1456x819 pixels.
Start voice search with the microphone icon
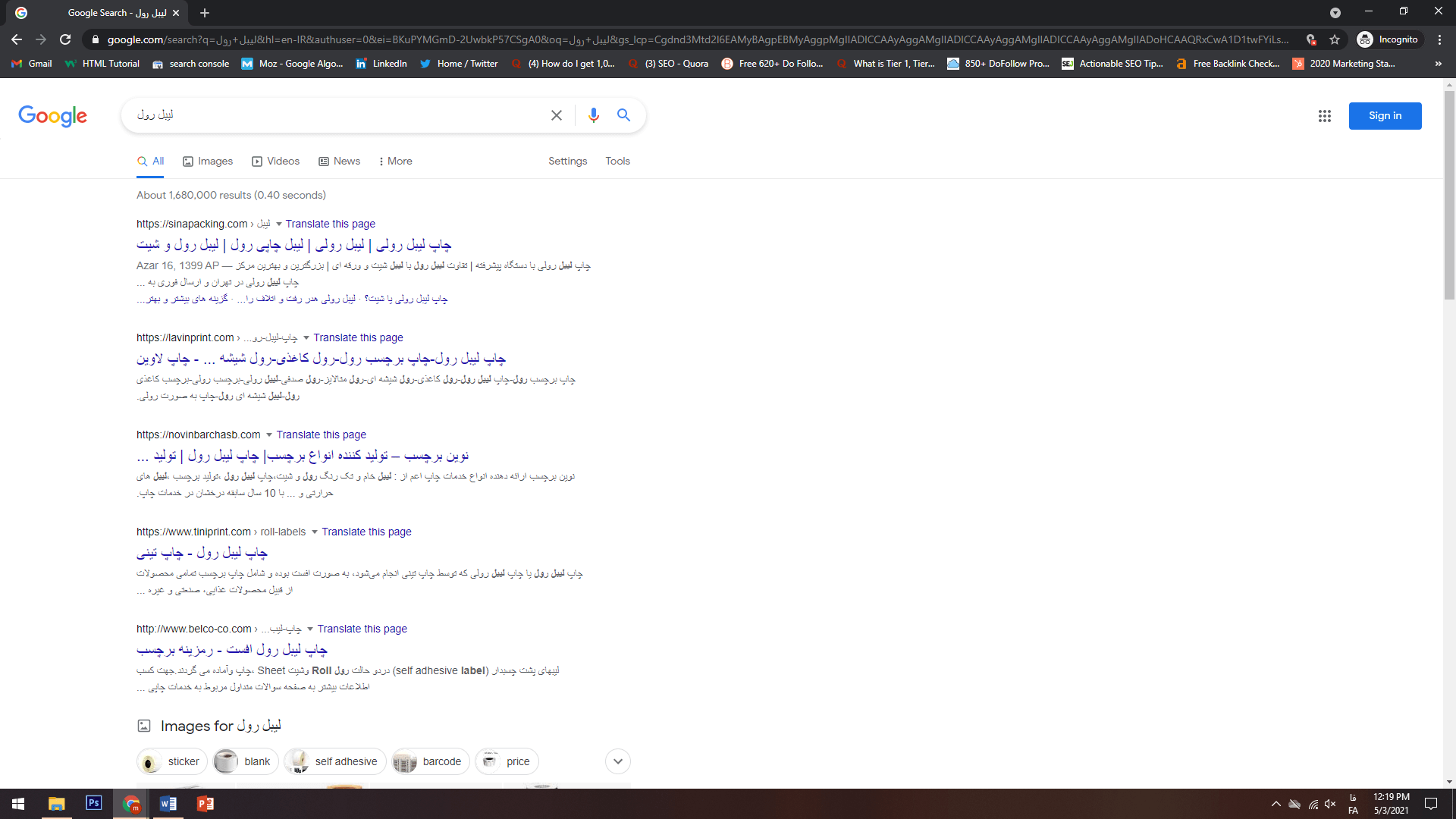click(594, 115)
